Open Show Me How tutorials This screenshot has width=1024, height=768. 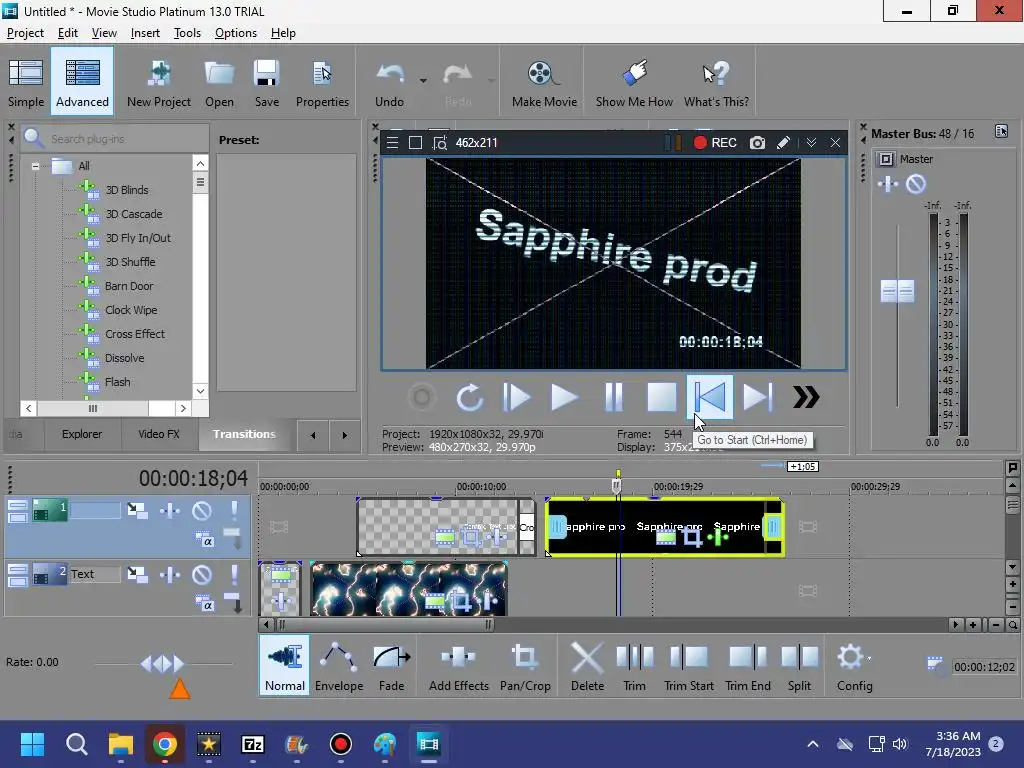point(634,82)
